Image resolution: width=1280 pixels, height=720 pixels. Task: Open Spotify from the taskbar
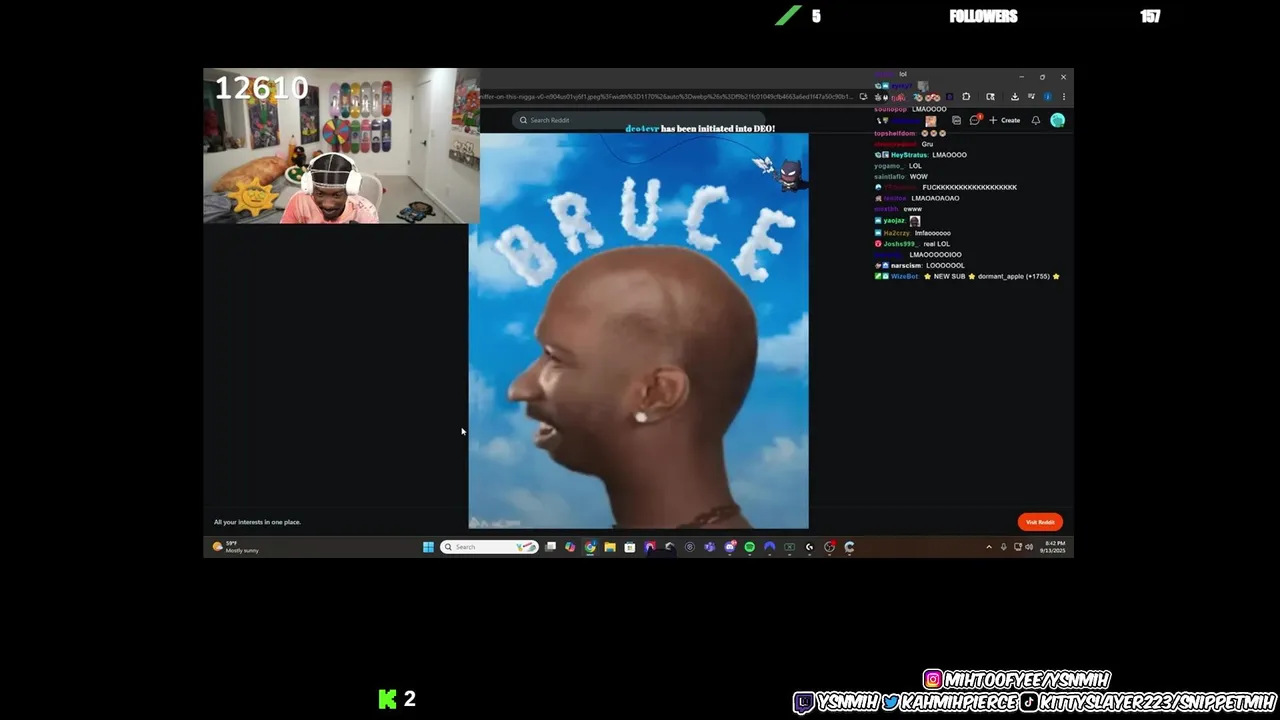click(x=750, y=547)
